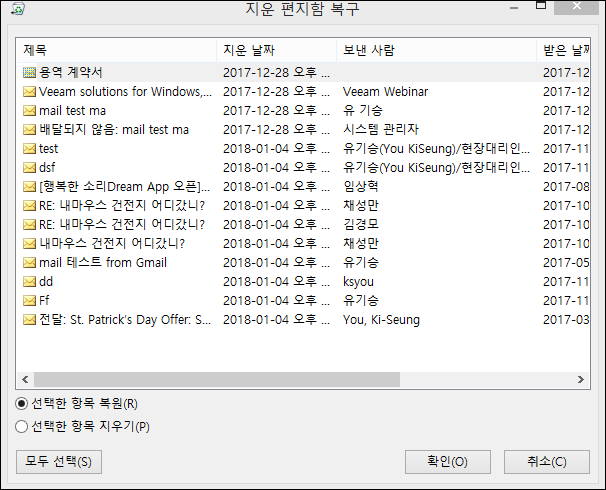606x490 pixels.
Task: Sort by 지운 날짜 column header
Action: 277,50
